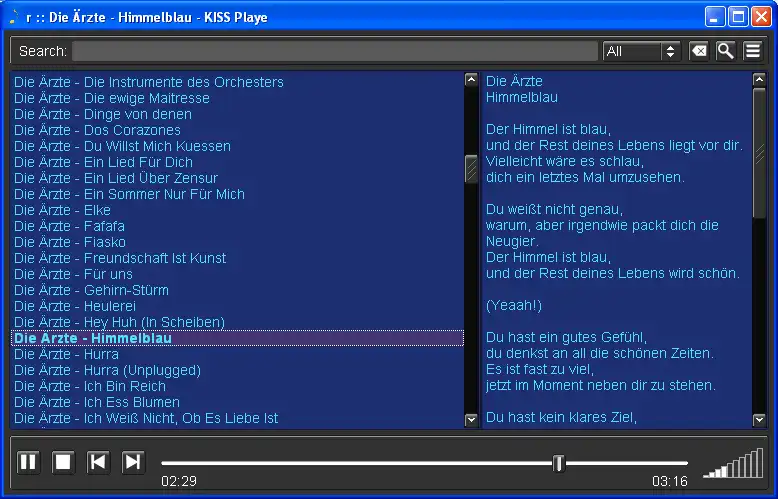Select Die Ärzte - Ich Ess Blumen
778x499 pixels.
[x=237, y=402]
